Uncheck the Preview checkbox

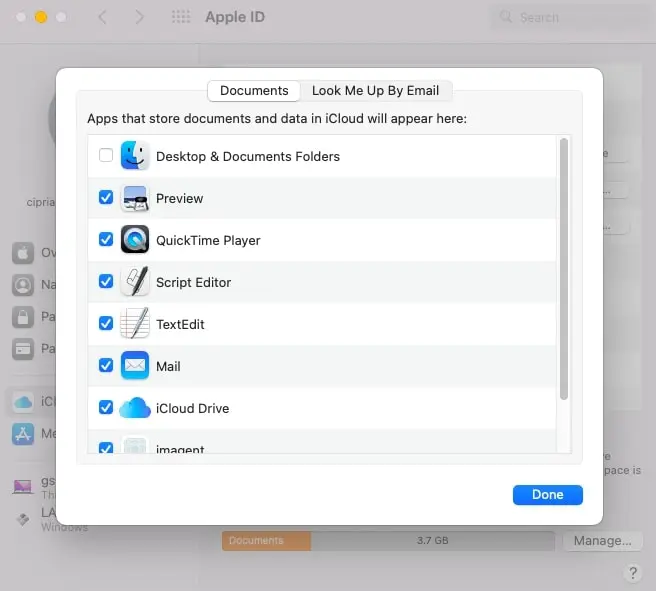(106, 197)
